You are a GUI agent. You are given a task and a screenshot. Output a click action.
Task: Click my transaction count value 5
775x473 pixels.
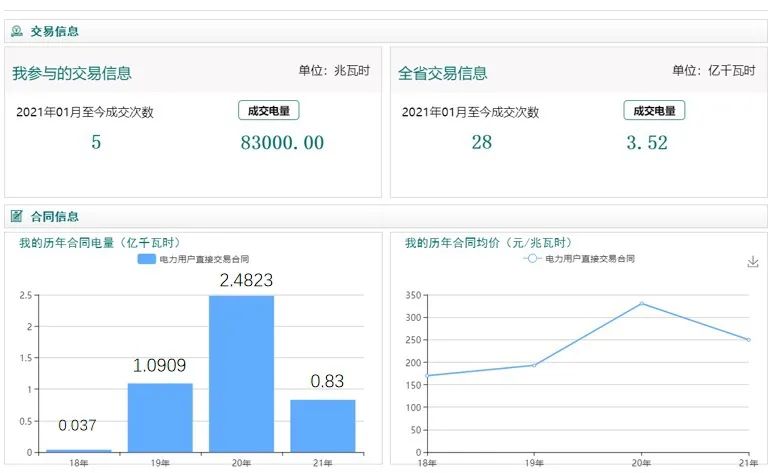pos(96,142)
